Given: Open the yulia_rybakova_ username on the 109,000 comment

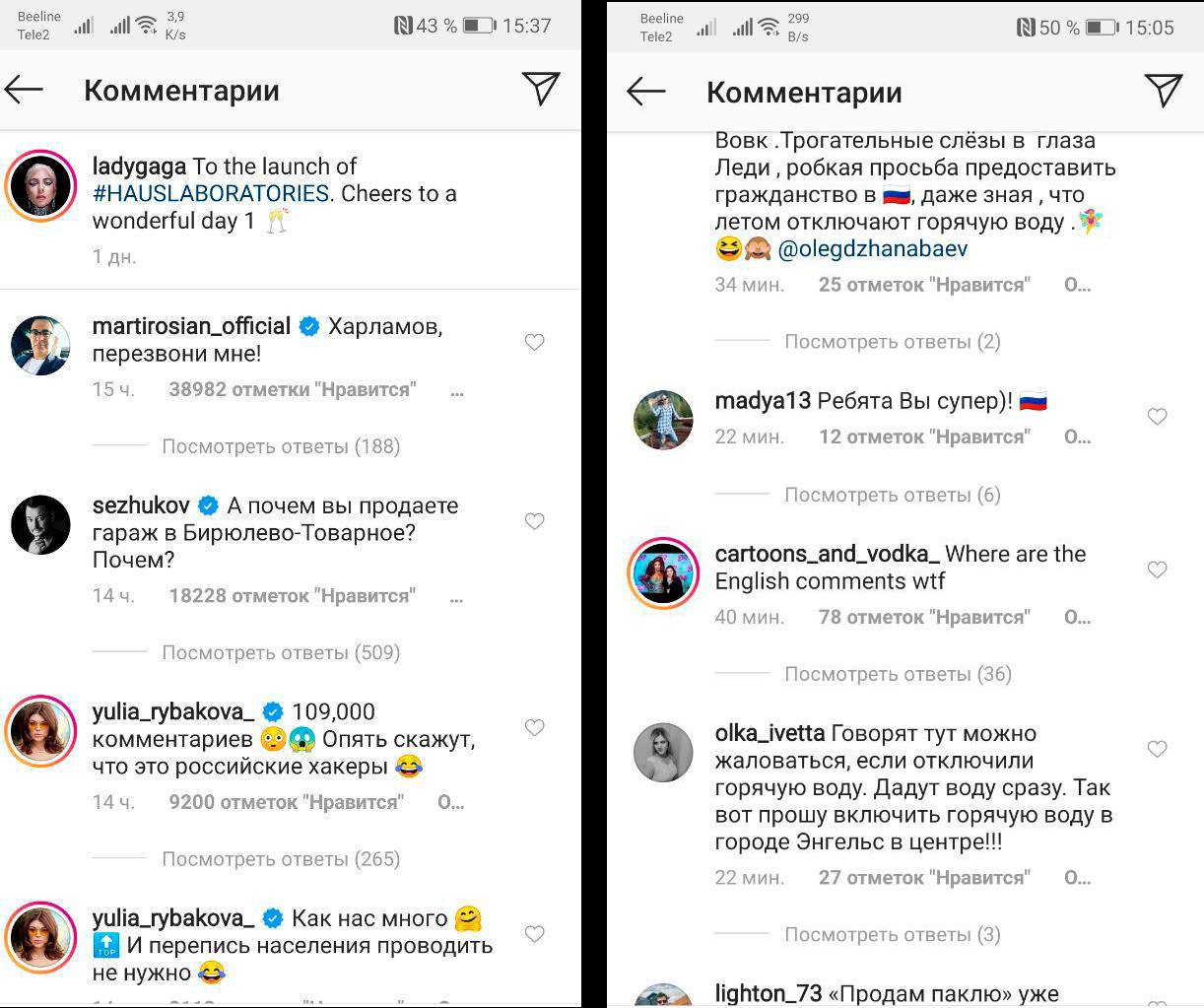Looking at the screenshot, I should (x=173, y=711).
